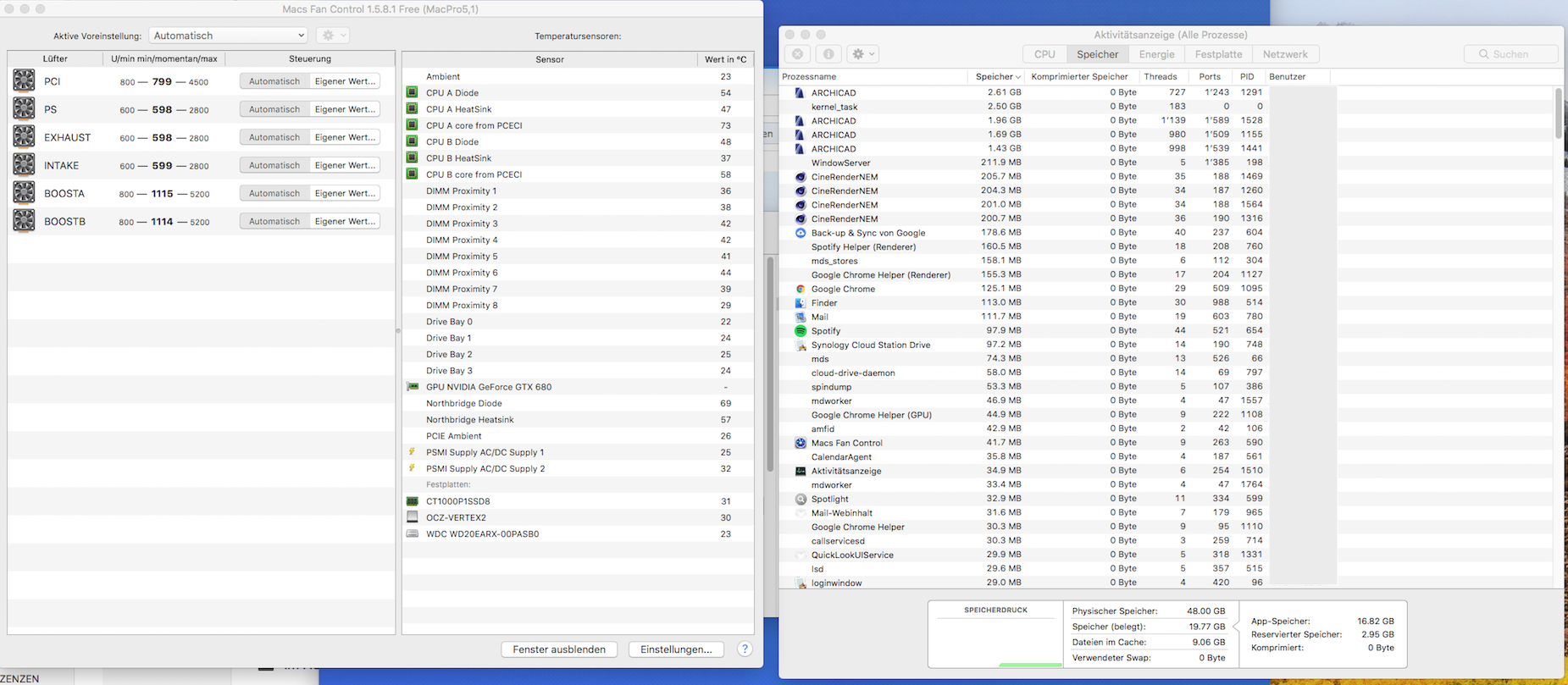
Task: Click the Suchen search field
Action: pyautogui.click(x=1510, y=54)
